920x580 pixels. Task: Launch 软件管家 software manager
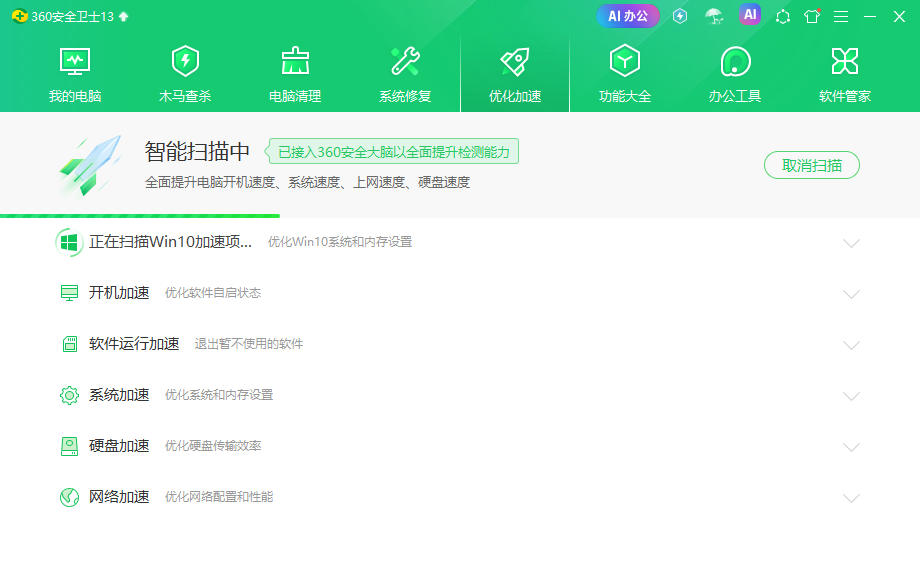(845, 68)
